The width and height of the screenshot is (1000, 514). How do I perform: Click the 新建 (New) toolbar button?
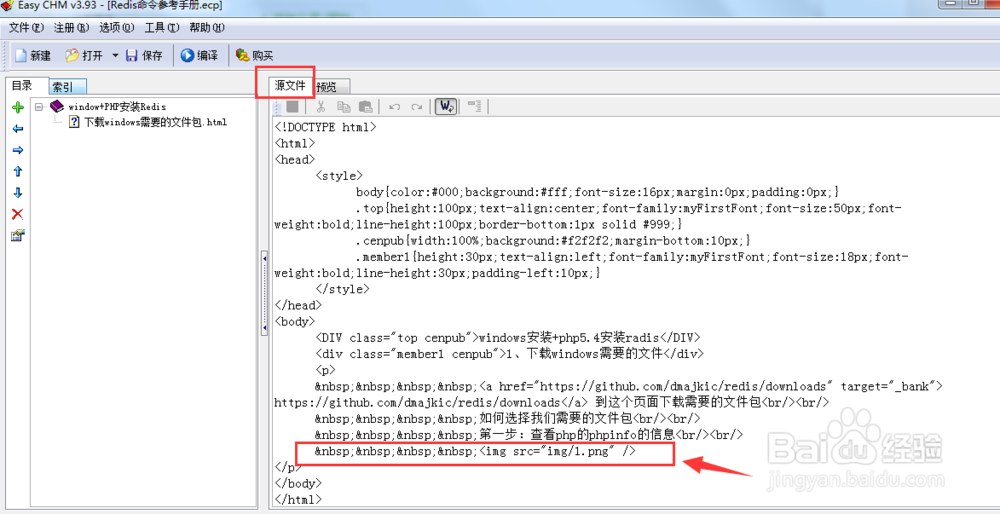(33, 55)
